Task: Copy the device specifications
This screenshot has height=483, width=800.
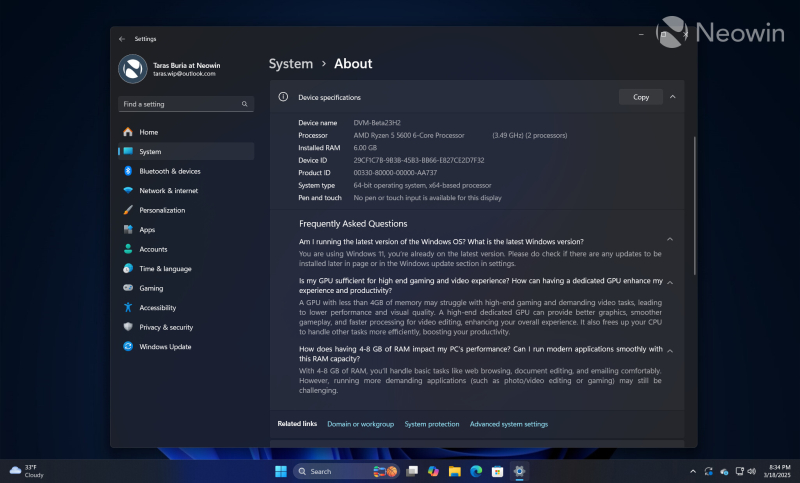Action: tap(641, 97)
